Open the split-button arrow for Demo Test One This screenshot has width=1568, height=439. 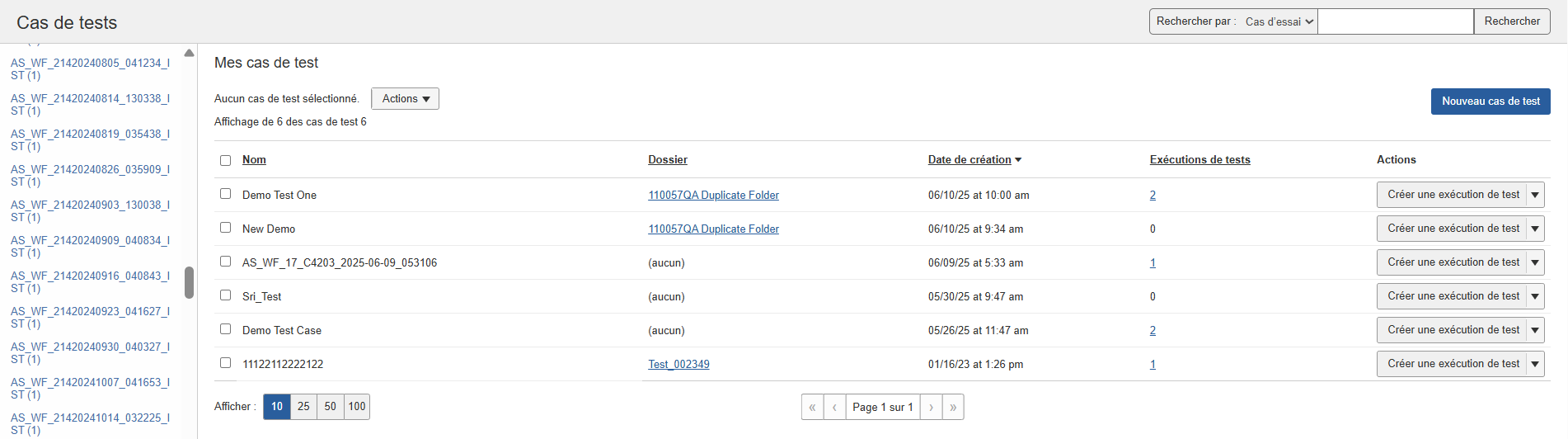(1535, 196)
